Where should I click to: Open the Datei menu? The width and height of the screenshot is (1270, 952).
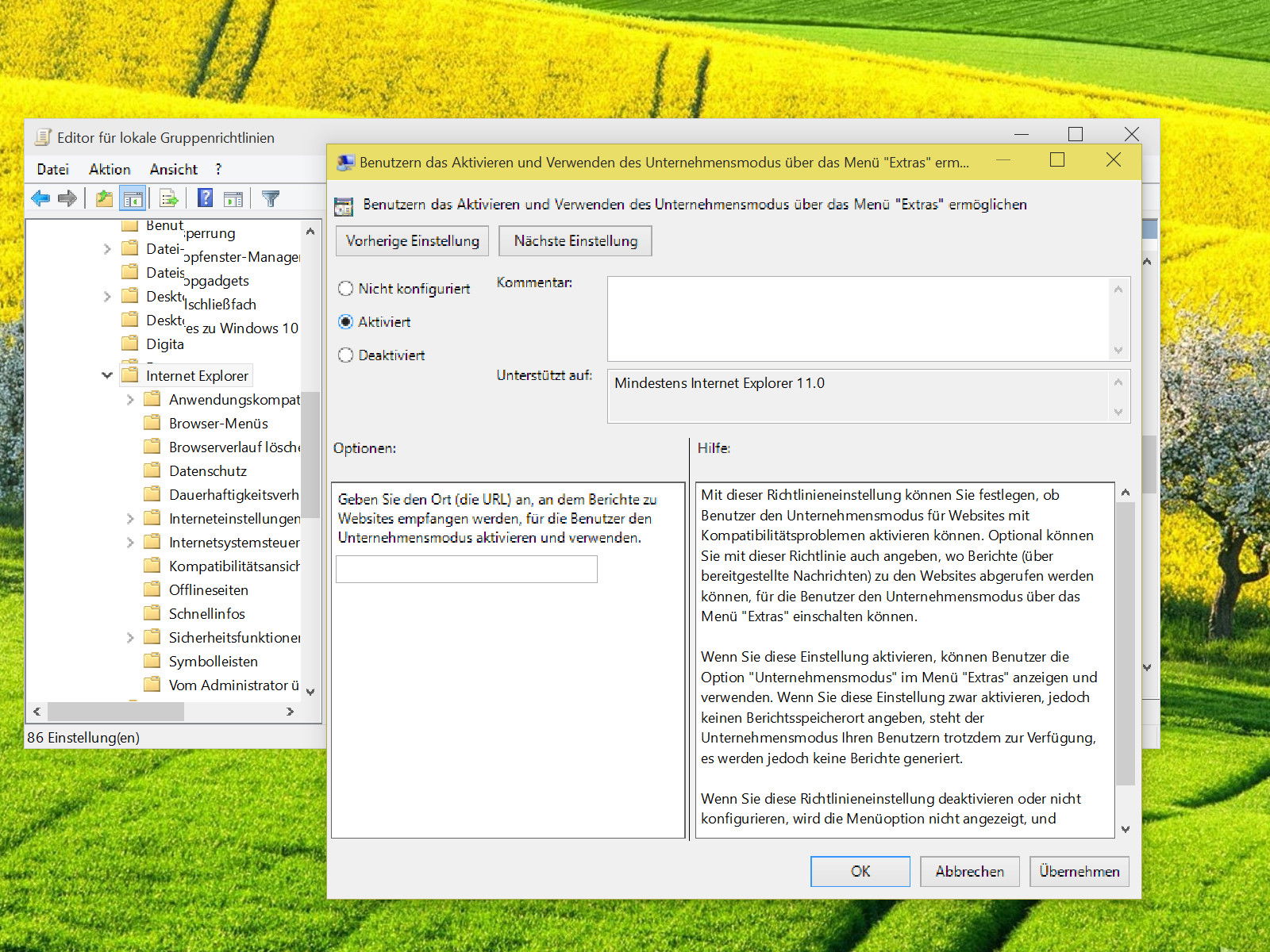click(x=52, y=169)
